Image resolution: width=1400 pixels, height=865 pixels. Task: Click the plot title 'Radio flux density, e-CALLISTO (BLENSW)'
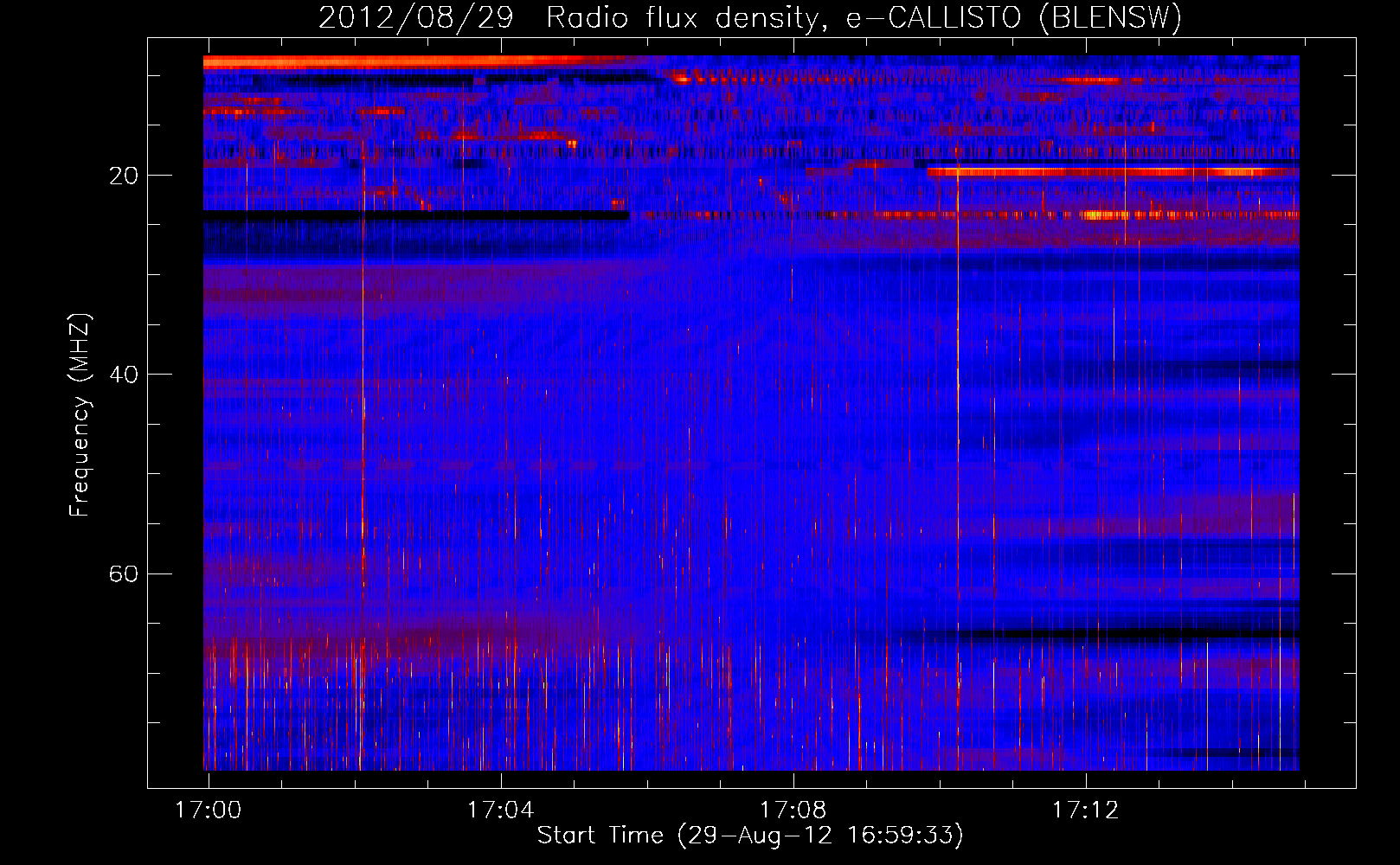coord(864,17)
